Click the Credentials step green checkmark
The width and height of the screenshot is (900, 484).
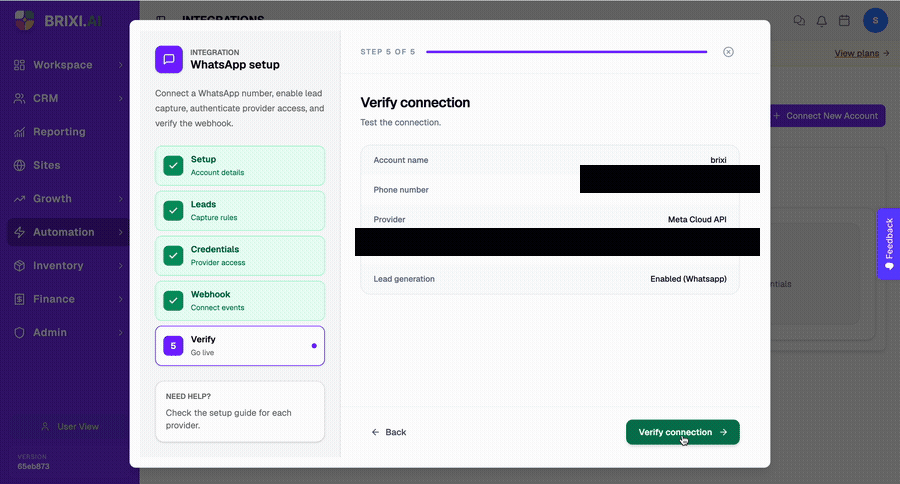(173, 255)
